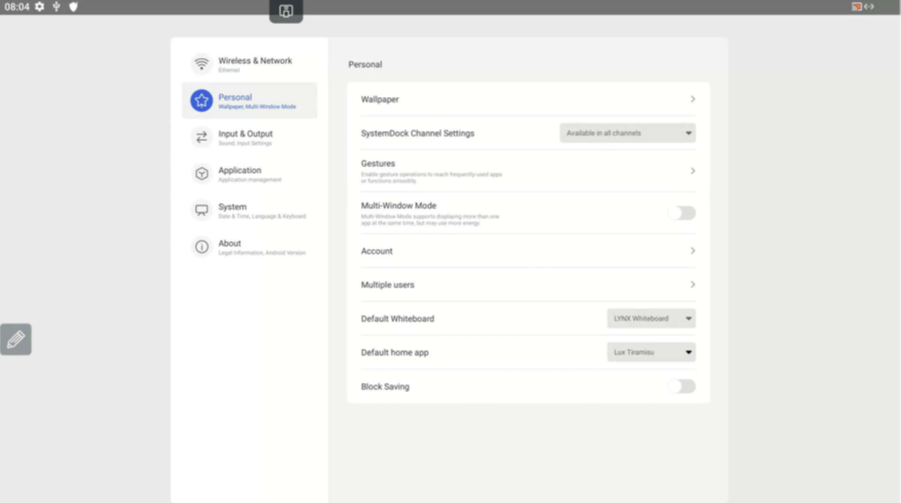Click the settings gear in status bar
Viewport: 901px width, 503px height.
point(40,7)
